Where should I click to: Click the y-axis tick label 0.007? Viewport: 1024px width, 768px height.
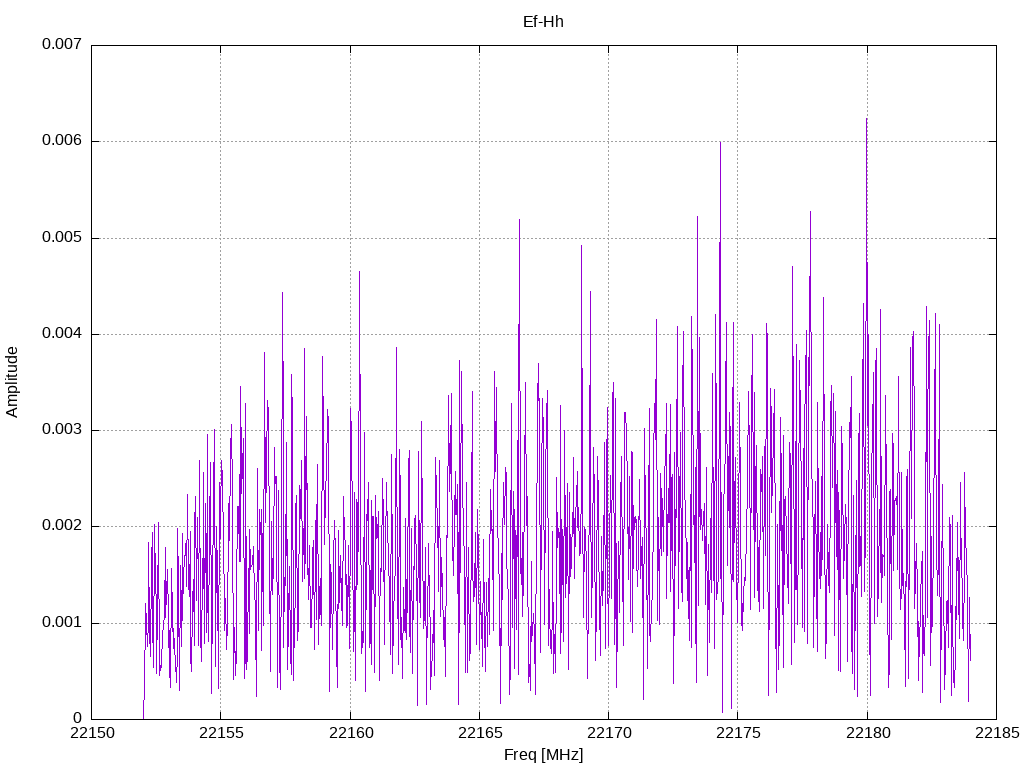click(62, 44)
